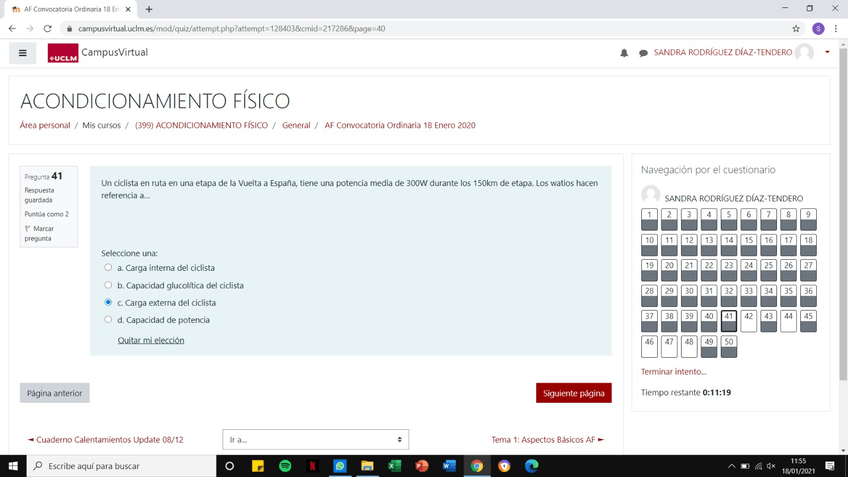Click the UCLM logo

click(63, 53)
